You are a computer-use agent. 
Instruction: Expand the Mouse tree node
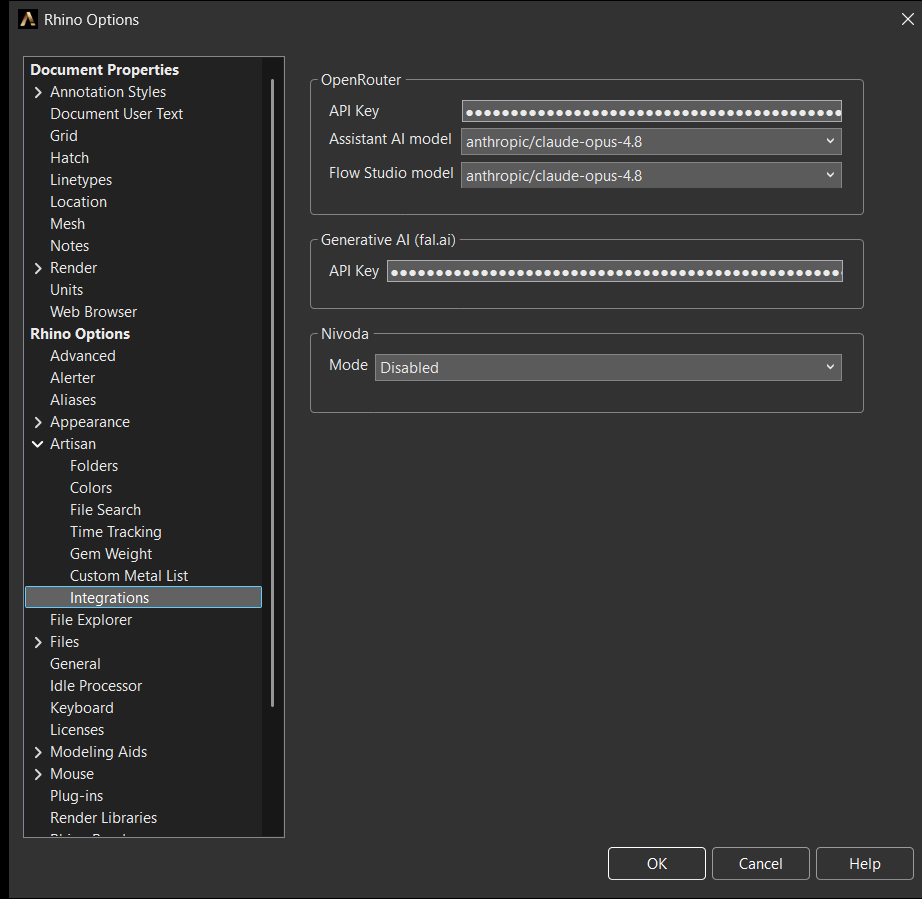coord(38,774)
